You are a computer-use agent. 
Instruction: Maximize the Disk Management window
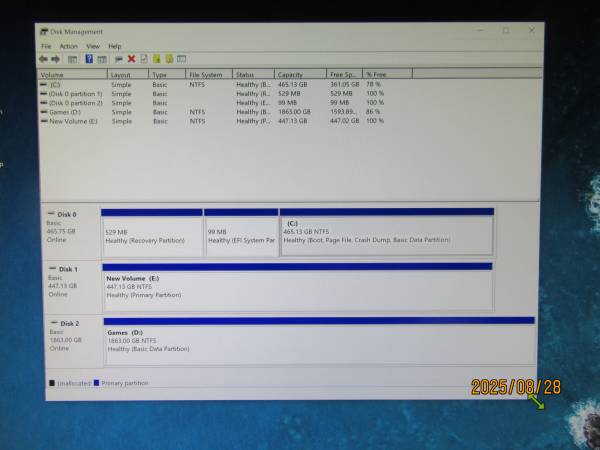pyautogui.click(x=506, y=31)
